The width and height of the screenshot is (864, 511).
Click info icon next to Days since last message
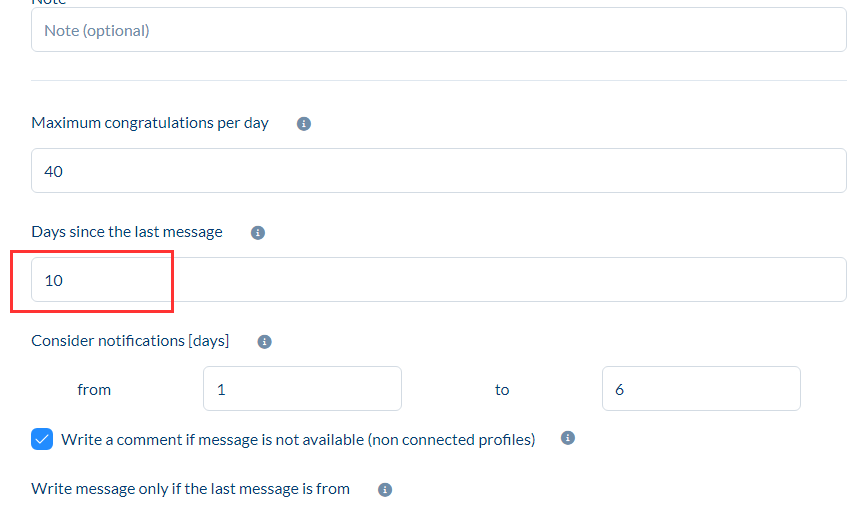click(258, 233)
